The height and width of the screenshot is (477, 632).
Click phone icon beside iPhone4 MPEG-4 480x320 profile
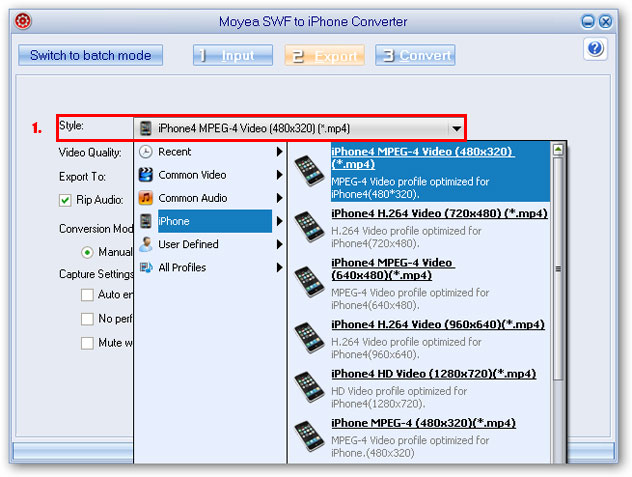pyautogui.click(x=309, y=171)
